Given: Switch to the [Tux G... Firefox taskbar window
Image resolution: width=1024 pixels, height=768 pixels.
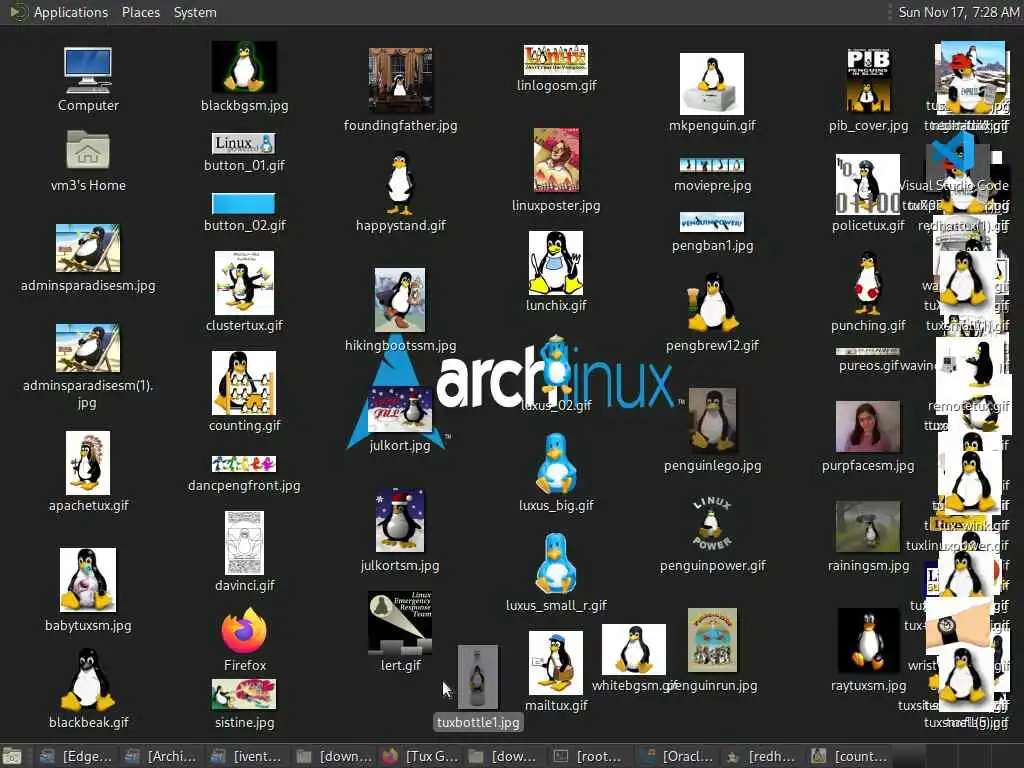Looking at the screenshot, I should coord(420,756).
